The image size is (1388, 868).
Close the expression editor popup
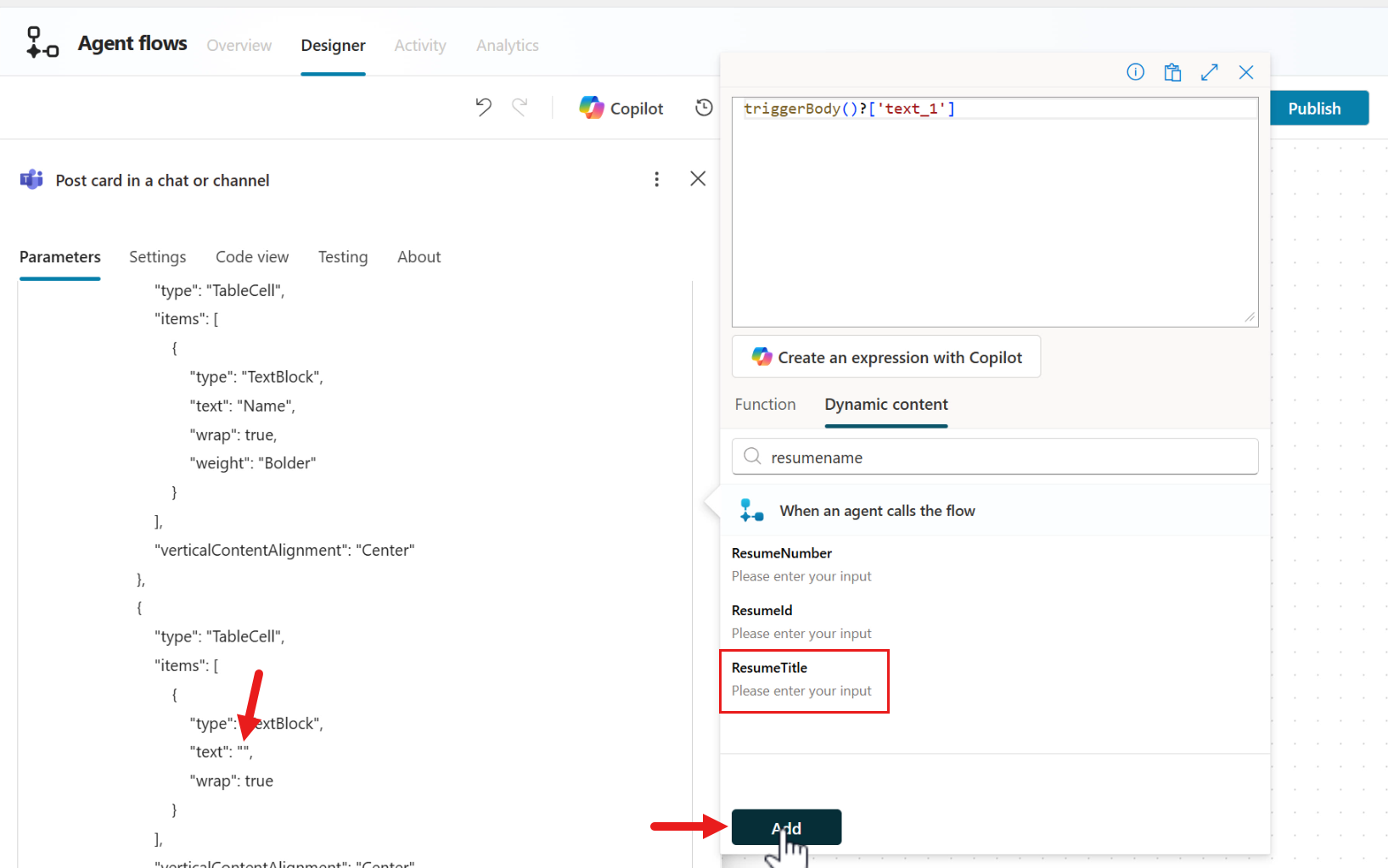[1246, 72]
